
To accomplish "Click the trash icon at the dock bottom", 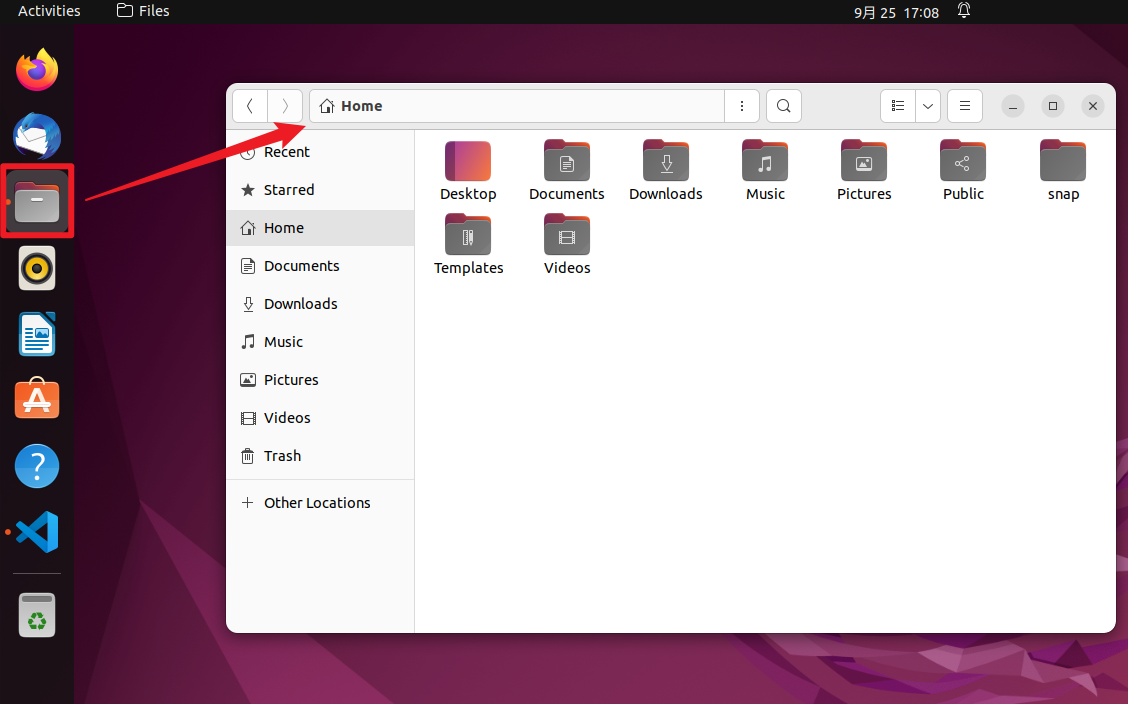I will [36, 615].
